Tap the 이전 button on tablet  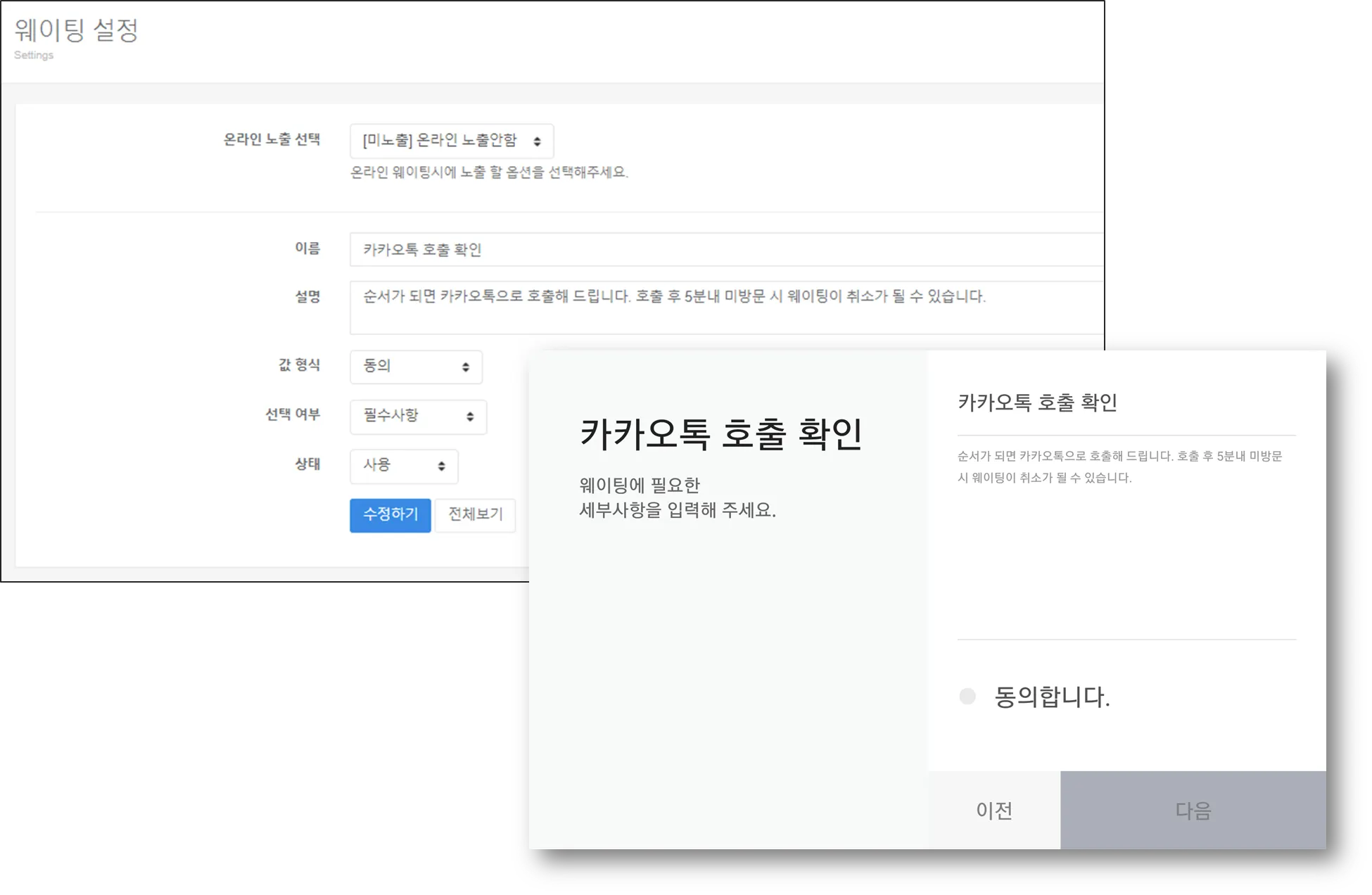993,811
